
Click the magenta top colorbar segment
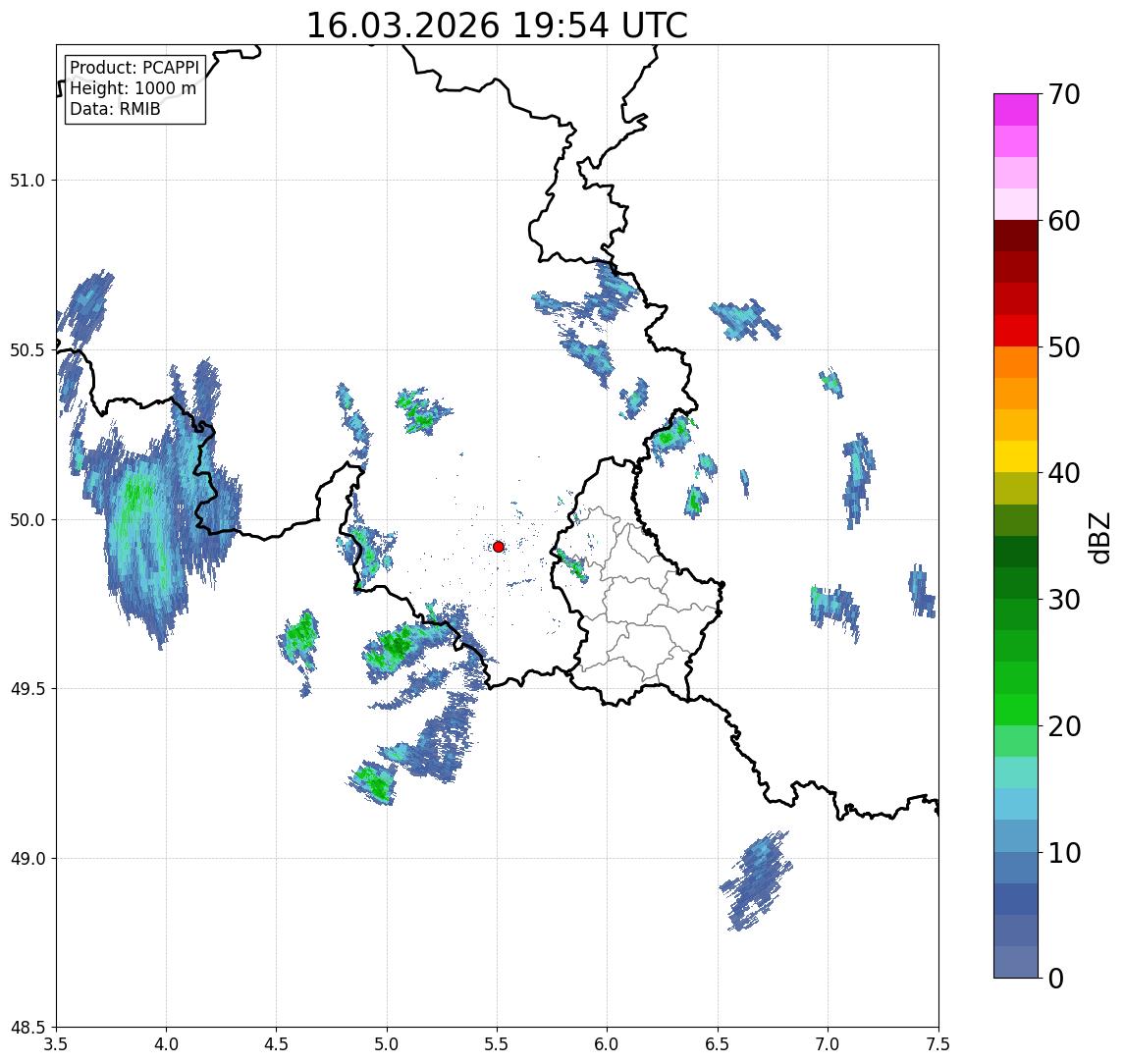(x=1016, y=110)
